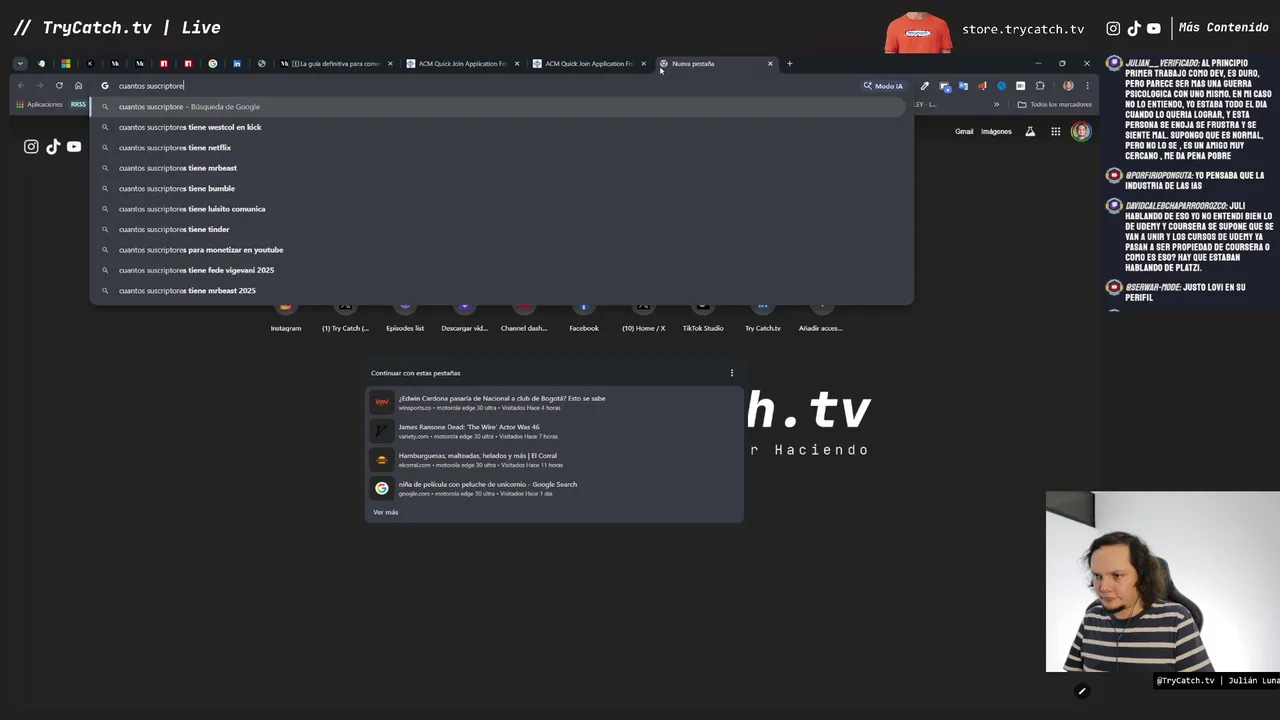Switch to first ACM Quick Join Application tab
Screen dimensions: 1280x720
(x=463, y=64)
